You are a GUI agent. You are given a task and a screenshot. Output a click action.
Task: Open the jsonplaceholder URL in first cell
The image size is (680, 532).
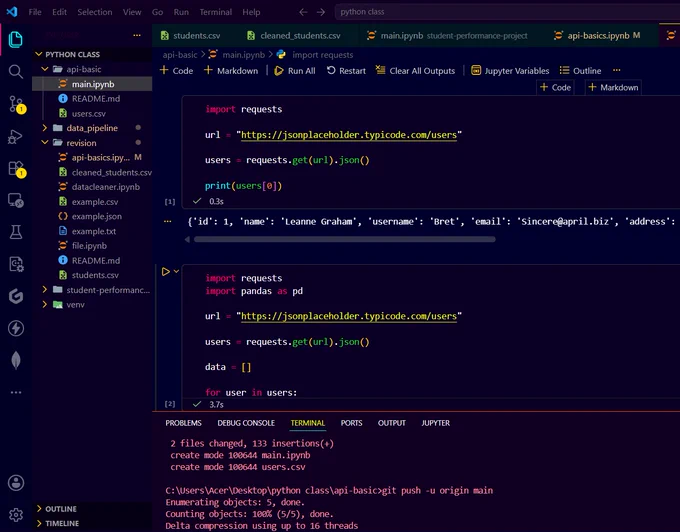[x=349, y=135]
